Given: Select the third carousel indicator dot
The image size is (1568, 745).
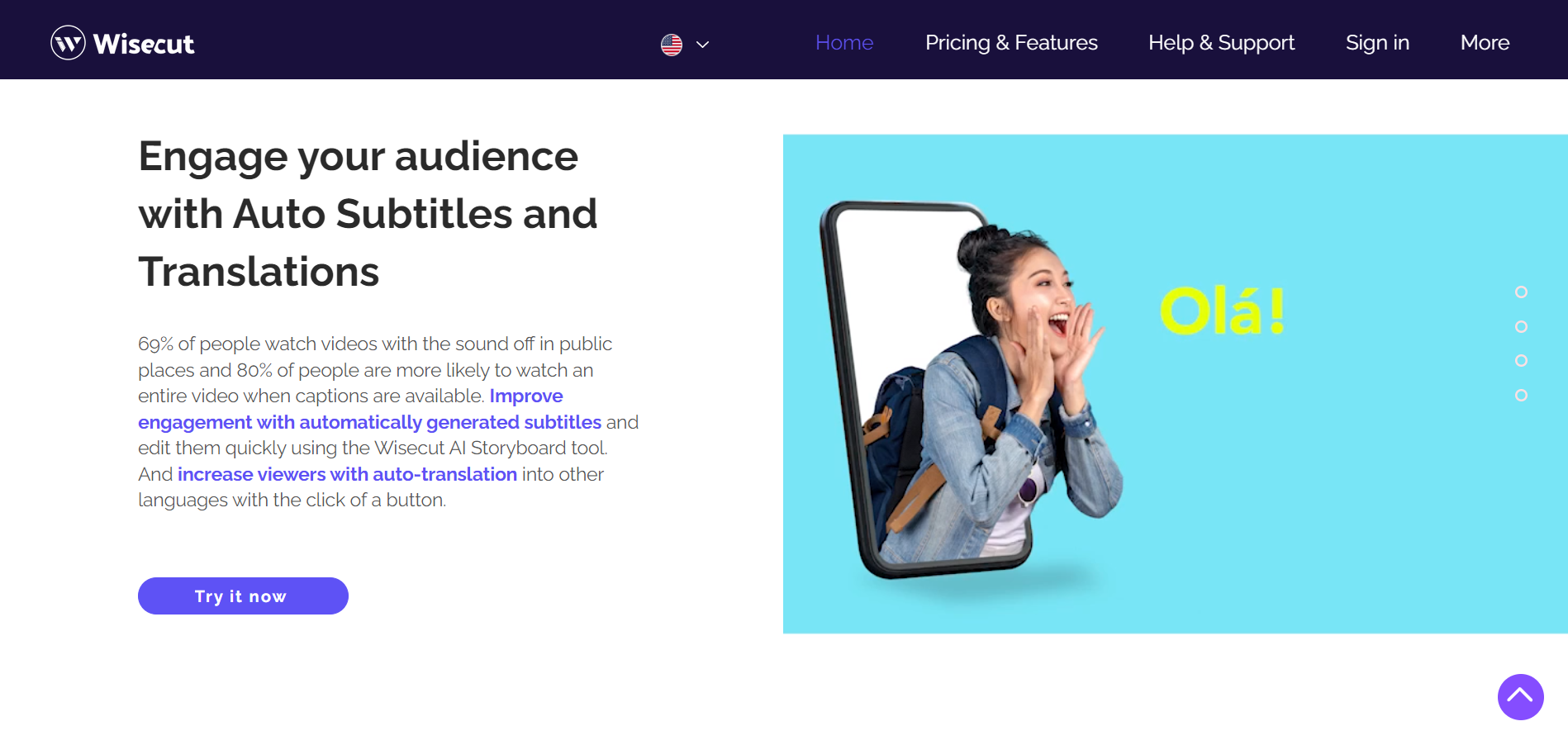Looking at the screenshot, I should pos(1521,360).
